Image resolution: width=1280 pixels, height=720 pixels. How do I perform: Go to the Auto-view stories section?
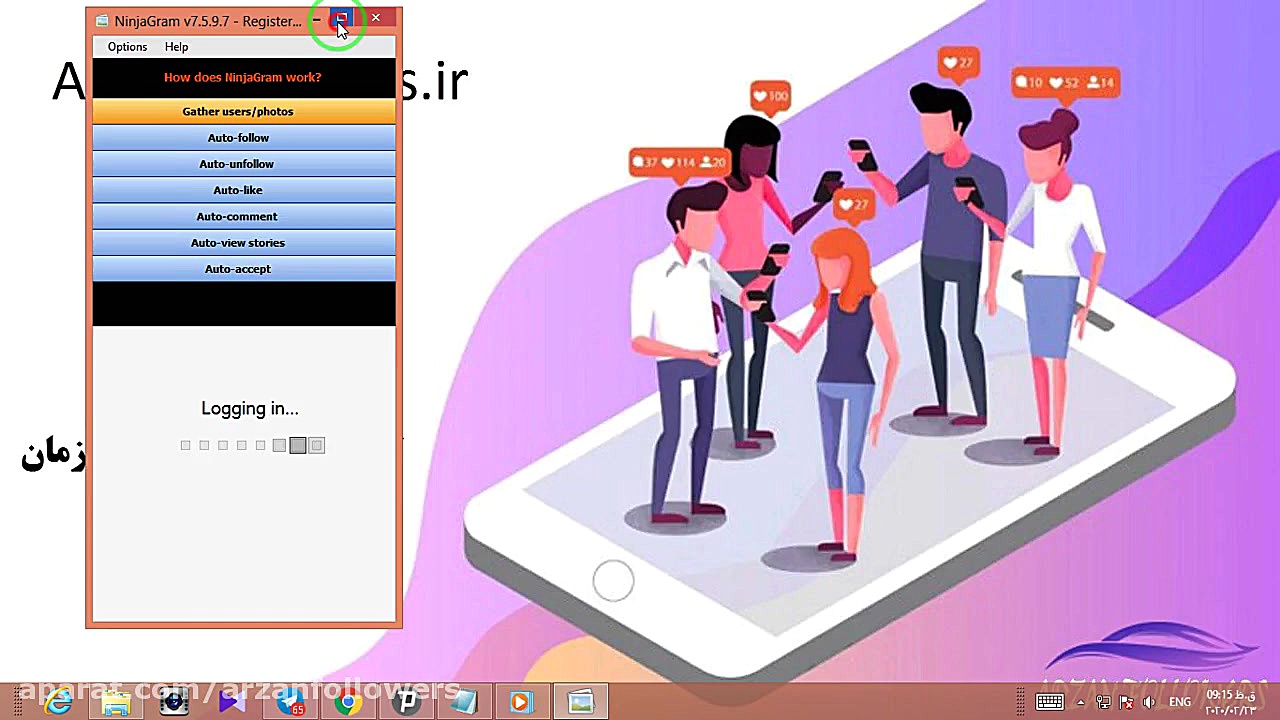pyautogui.click(x=244, y=242)
